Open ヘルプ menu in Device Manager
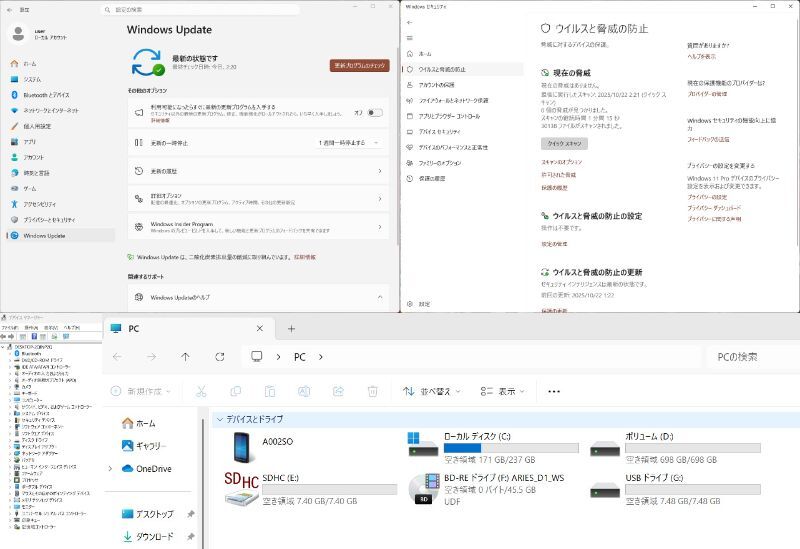 pos(72,328)
